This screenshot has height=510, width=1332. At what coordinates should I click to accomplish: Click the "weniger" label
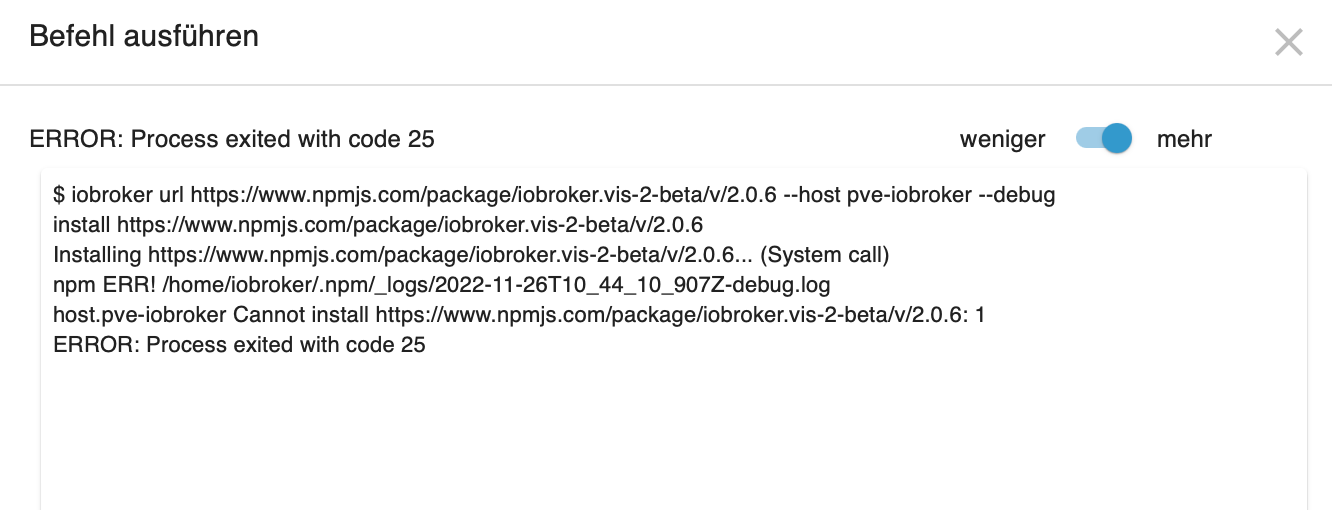coord(1002,140)
